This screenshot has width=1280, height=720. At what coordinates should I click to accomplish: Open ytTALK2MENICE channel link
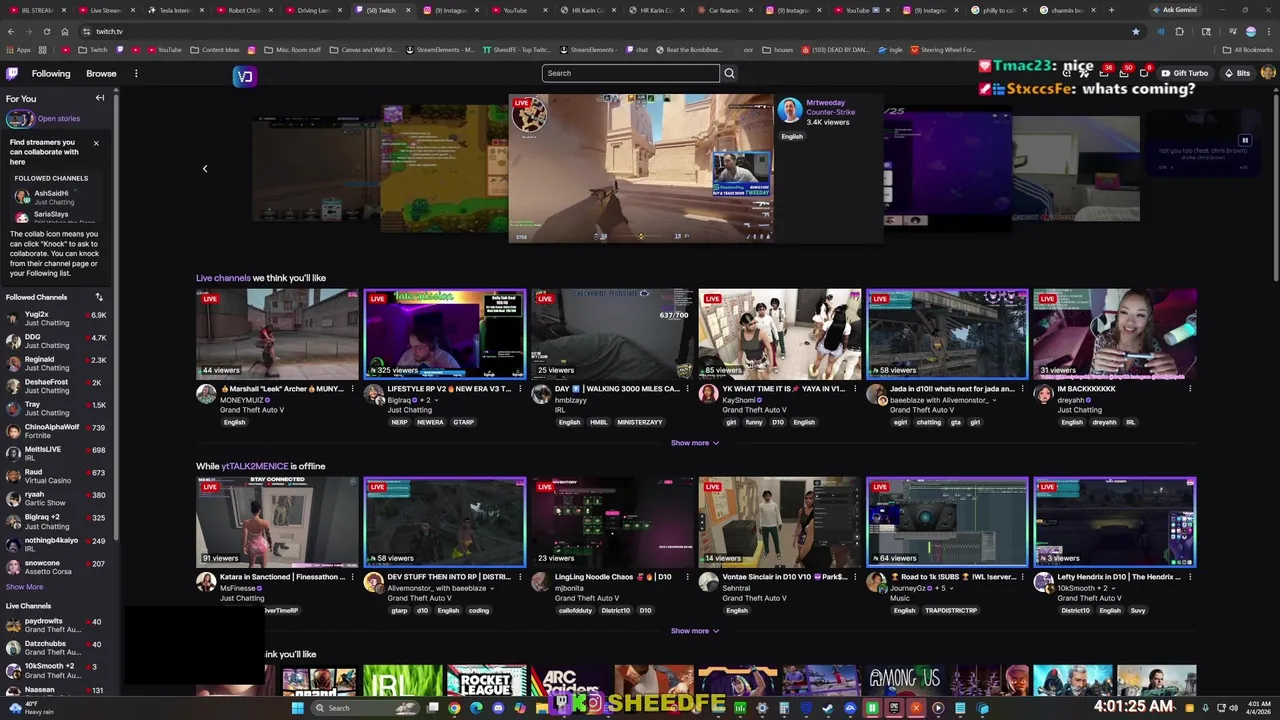click(254, 466)
